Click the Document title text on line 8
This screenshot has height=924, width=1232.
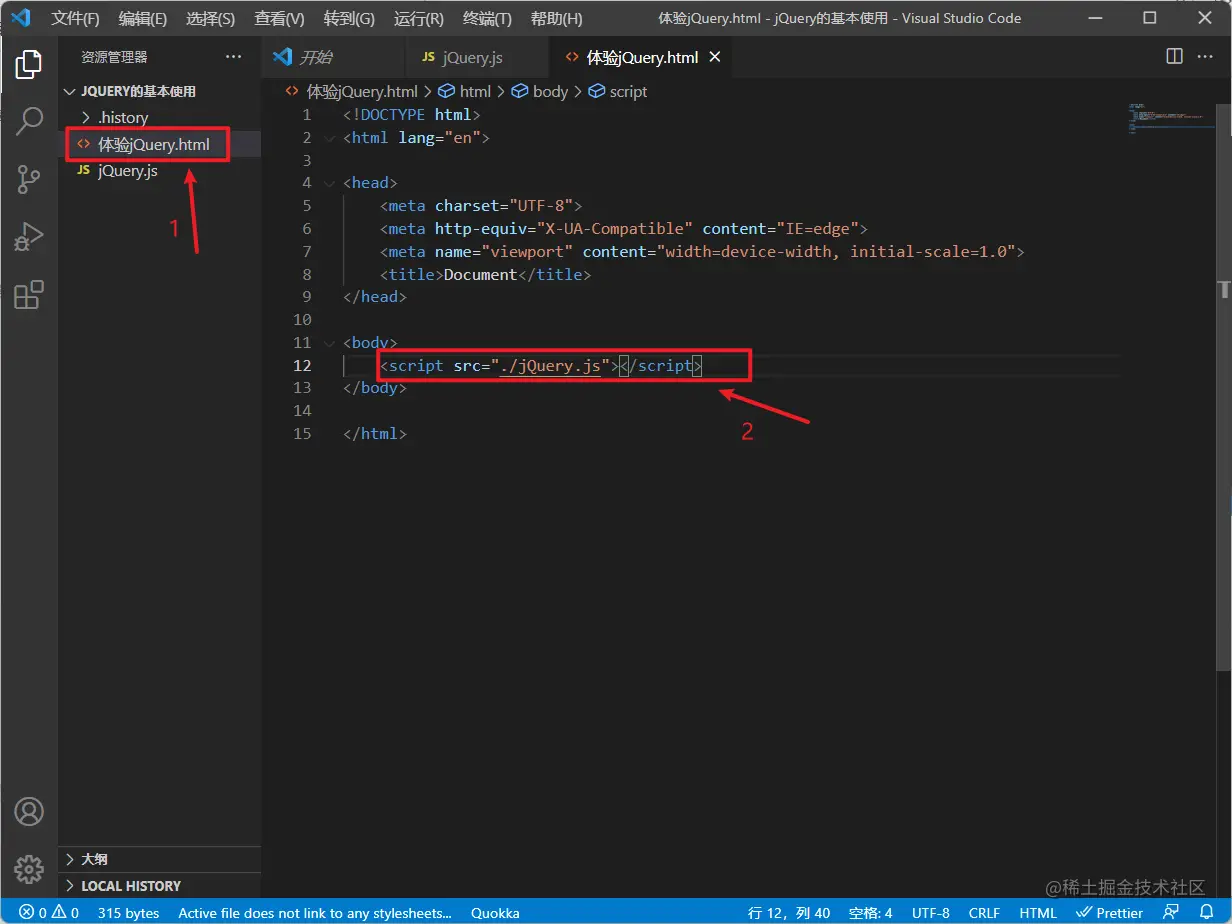(x=481, y=274)
